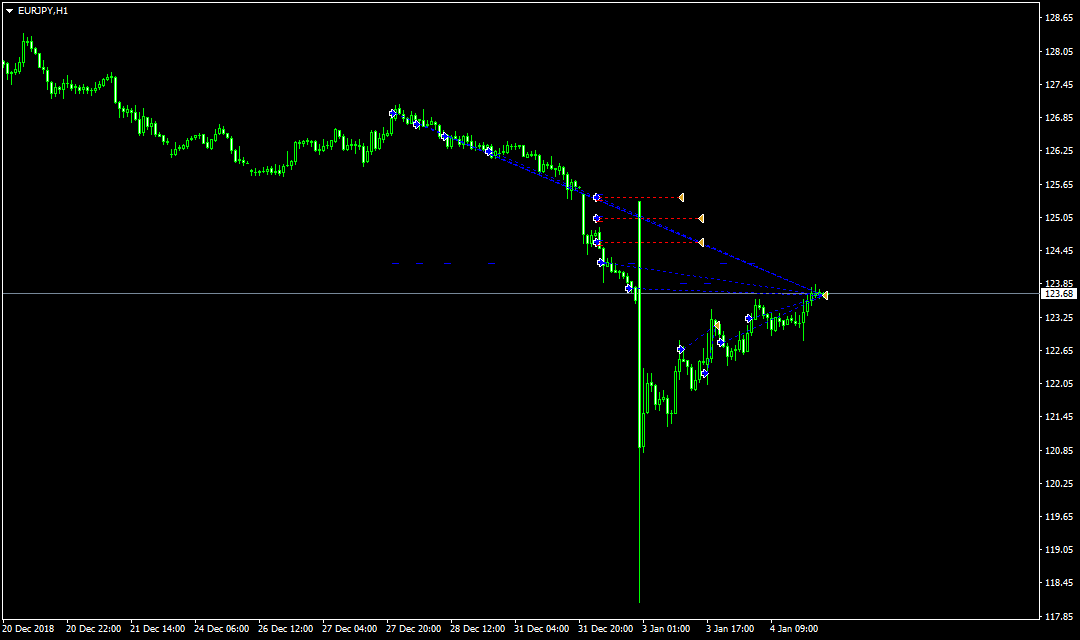1080x640 pixels.
Task: Click the orange marker ending the lowest red dashed line
Action: coord(701,242)
